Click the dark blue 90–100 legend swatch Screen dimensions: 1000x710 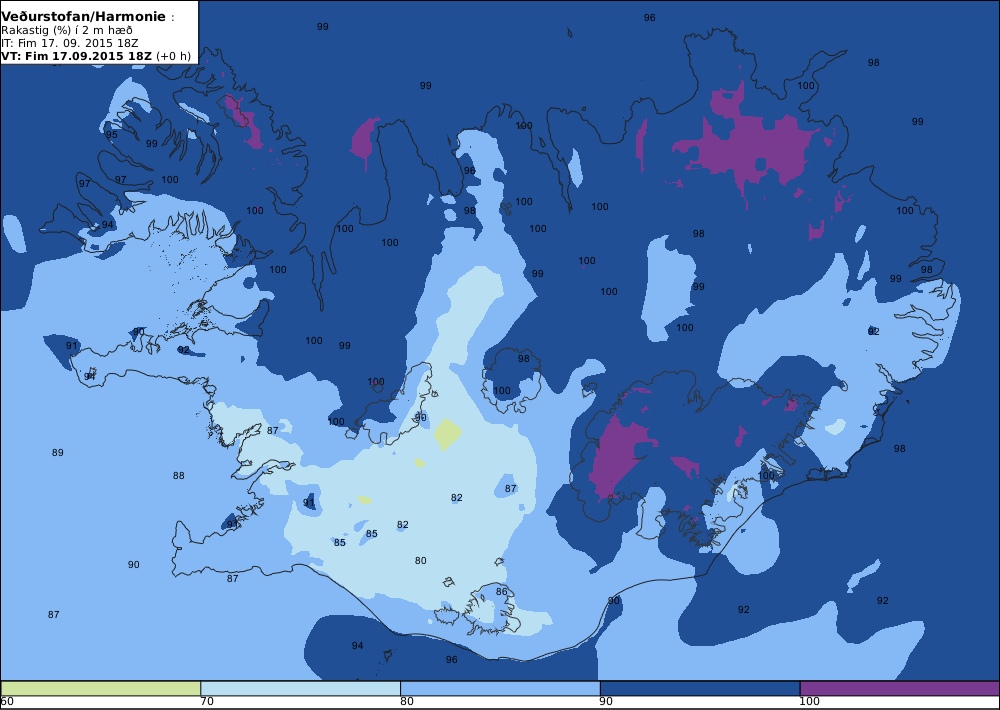[x=700, y=688]
